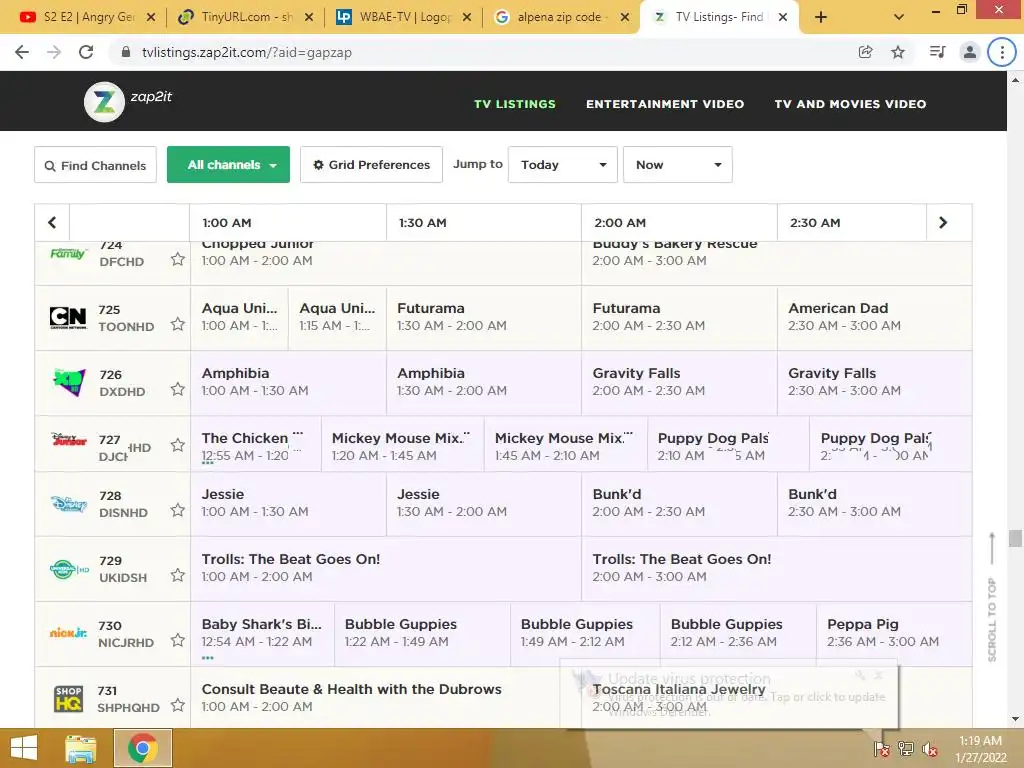Screen dimensions: 1024x768
Task: Open TV and Movies Video nav item
Action: coord(850,104)
